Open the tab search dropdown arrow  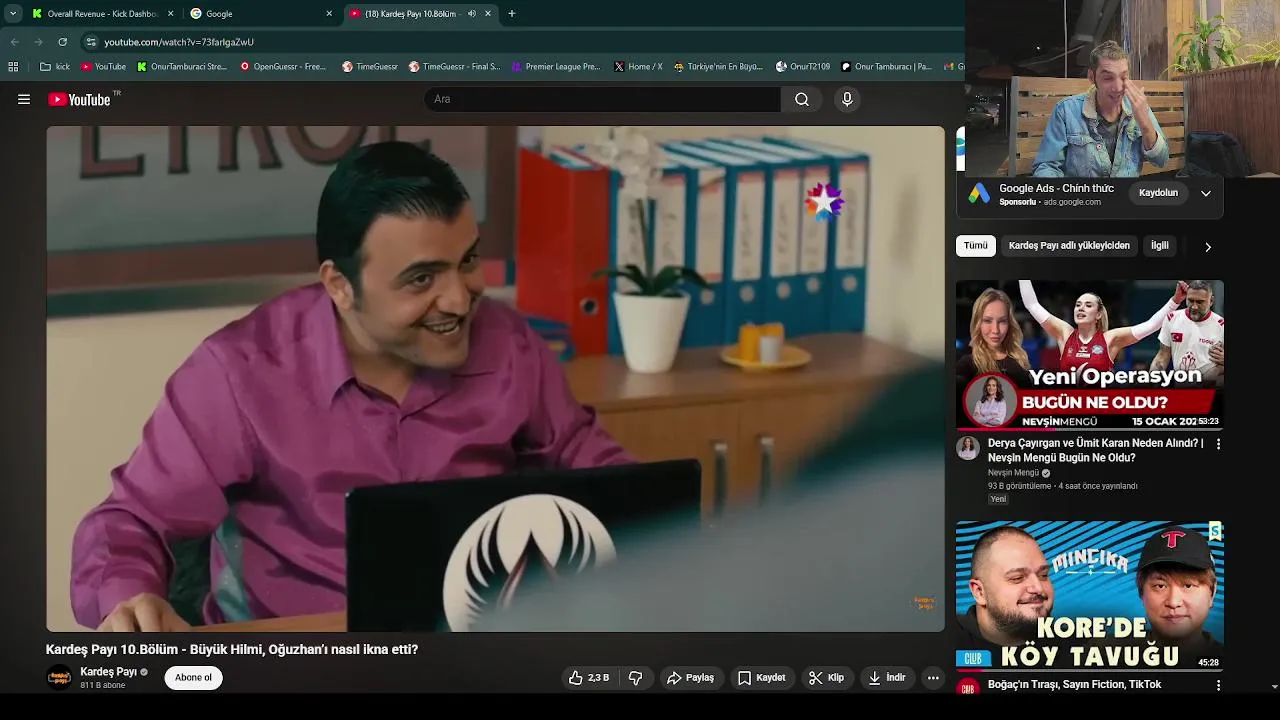click(x=13, y=14)
